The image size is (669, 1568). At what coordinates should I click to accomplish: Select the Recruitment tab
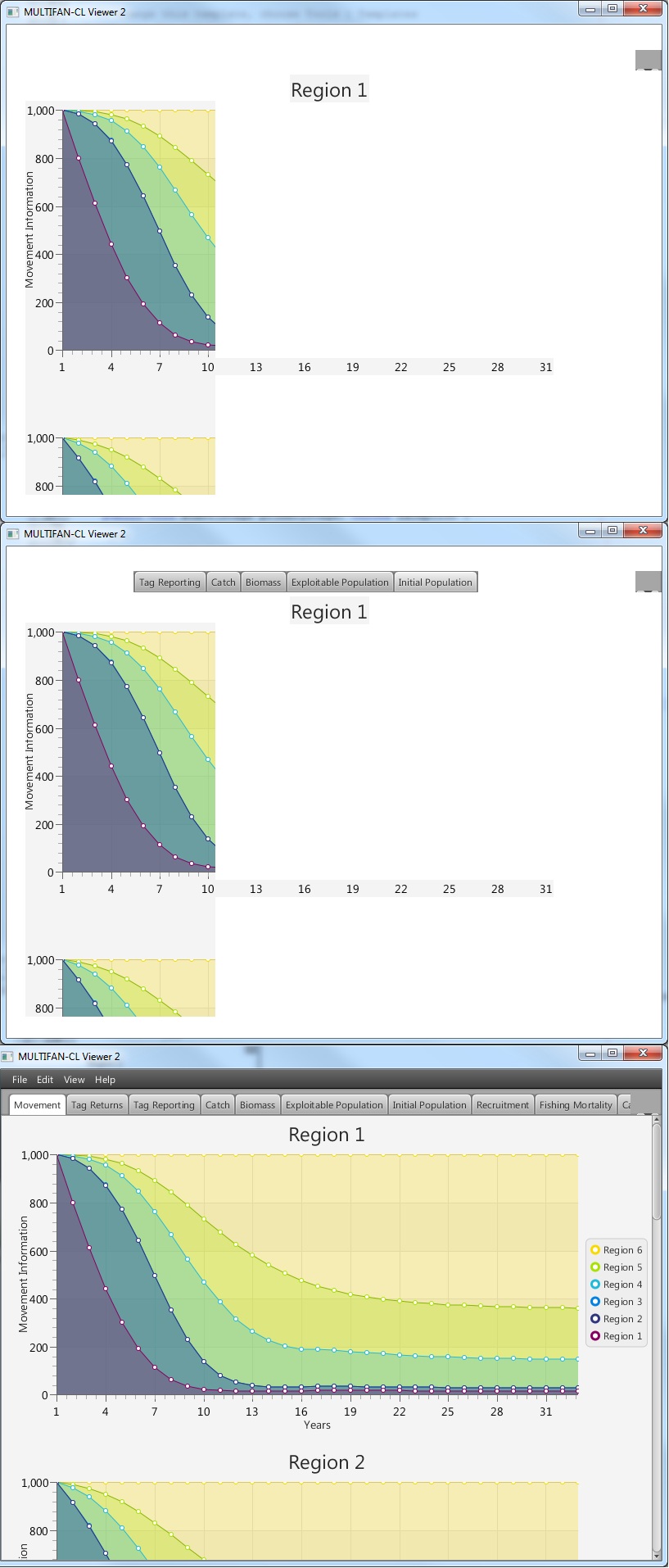click(x=502, y=1104)
